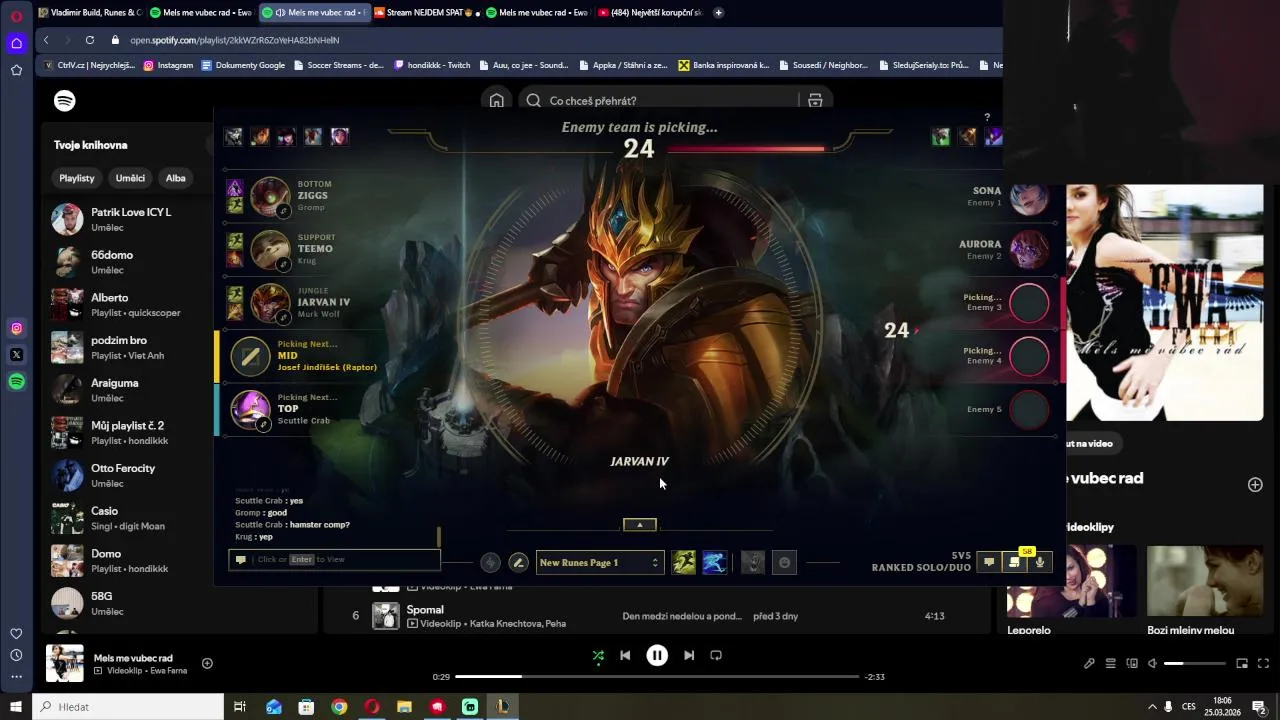Open League client in Windows taskbar

[502, 707]
